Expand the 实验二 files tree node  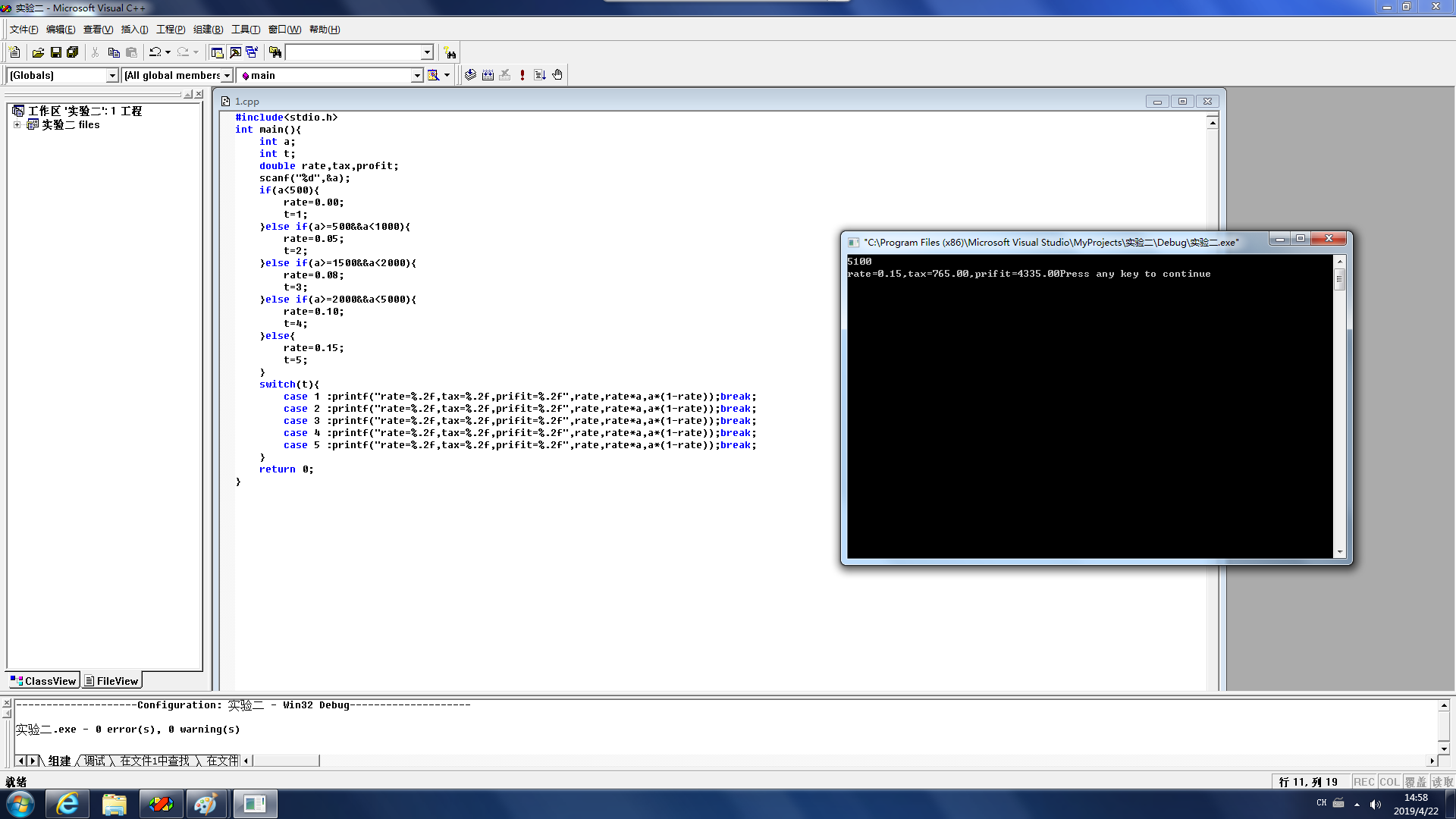[17, 125]
